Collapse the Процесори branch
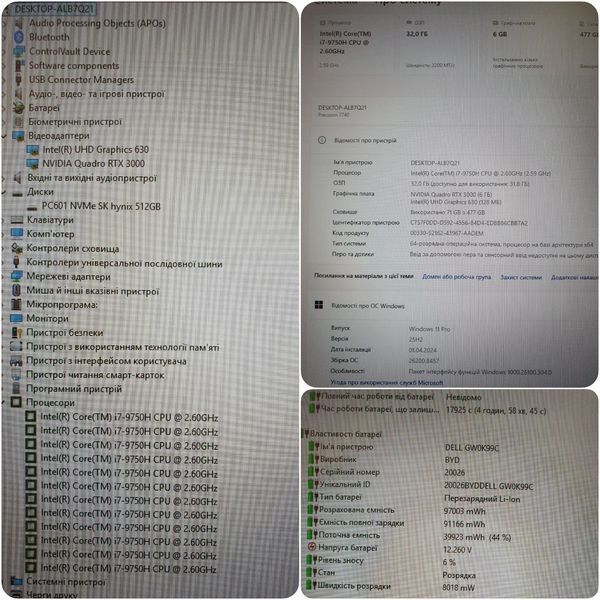This screenshot has height=600, width=600. 4,403
